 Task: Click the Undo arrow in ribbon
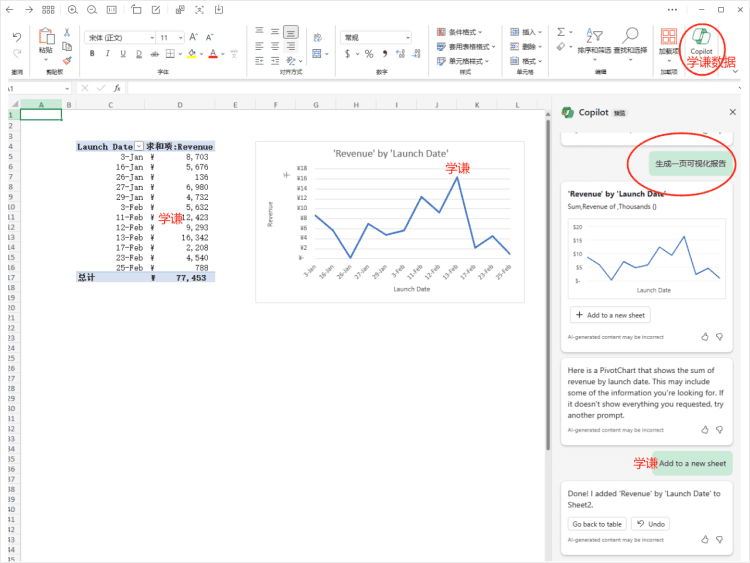[17, 37]
